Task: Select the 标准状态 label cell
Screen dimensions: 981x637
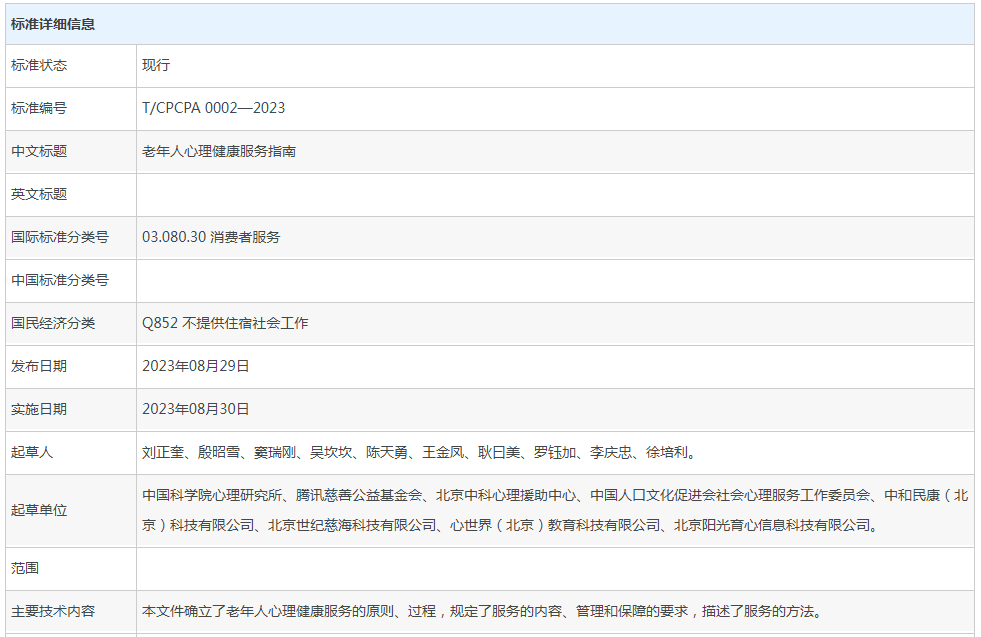Action: point(39,65)
